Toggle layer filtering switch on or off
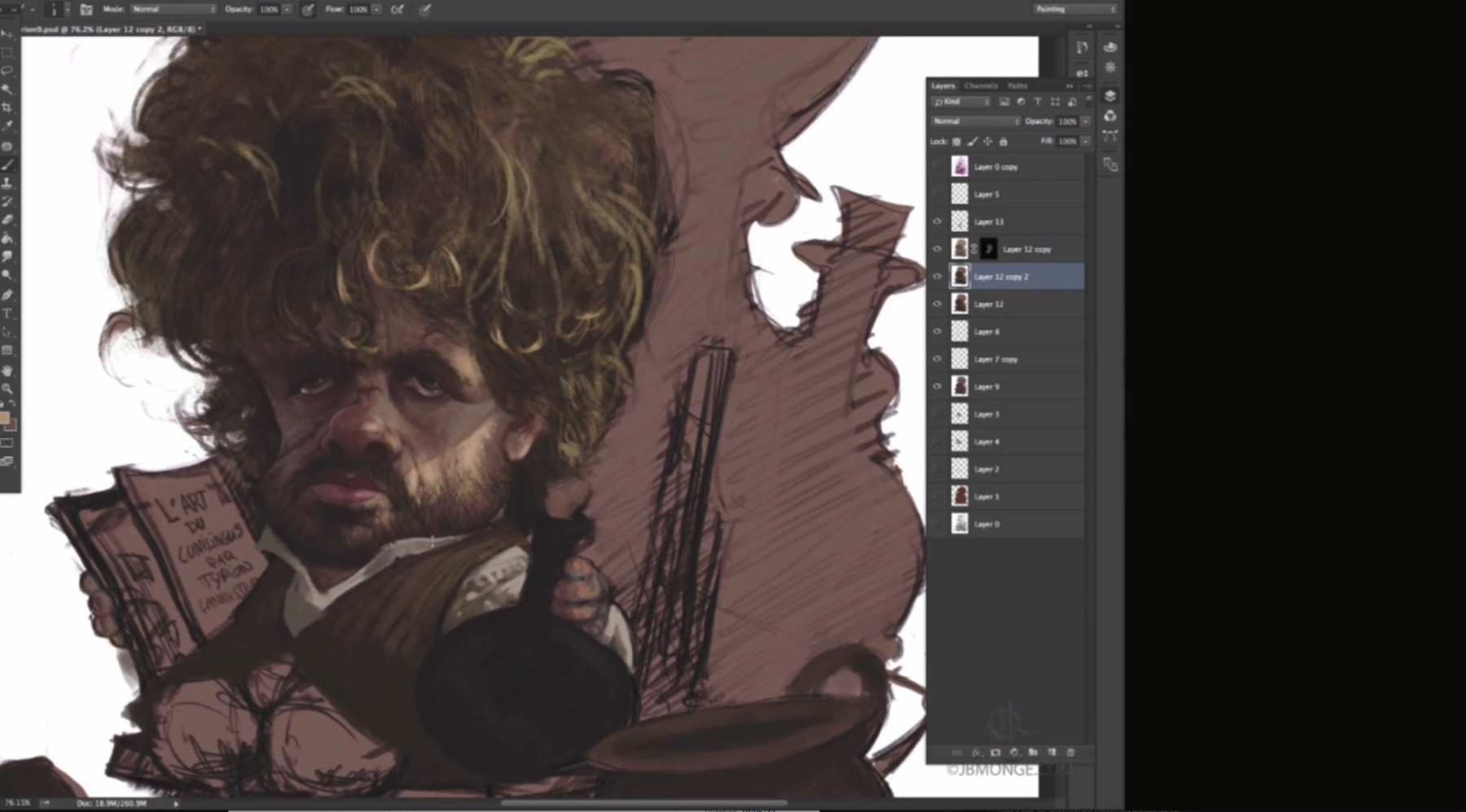 pyautogui.click(x=1089, y=101)
